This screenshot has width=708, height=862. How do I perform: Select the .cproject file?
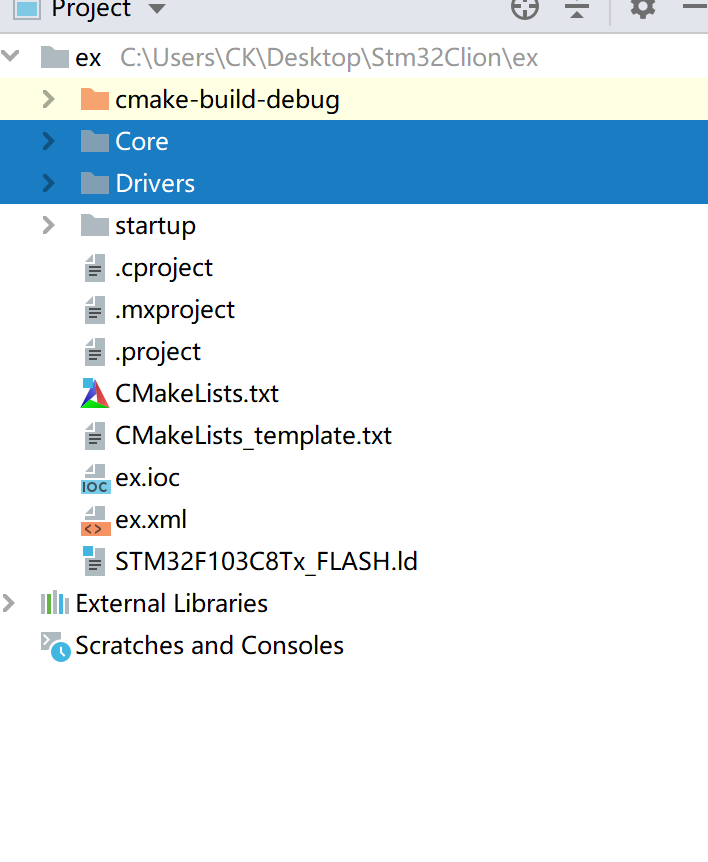click(x=163, y=268)
